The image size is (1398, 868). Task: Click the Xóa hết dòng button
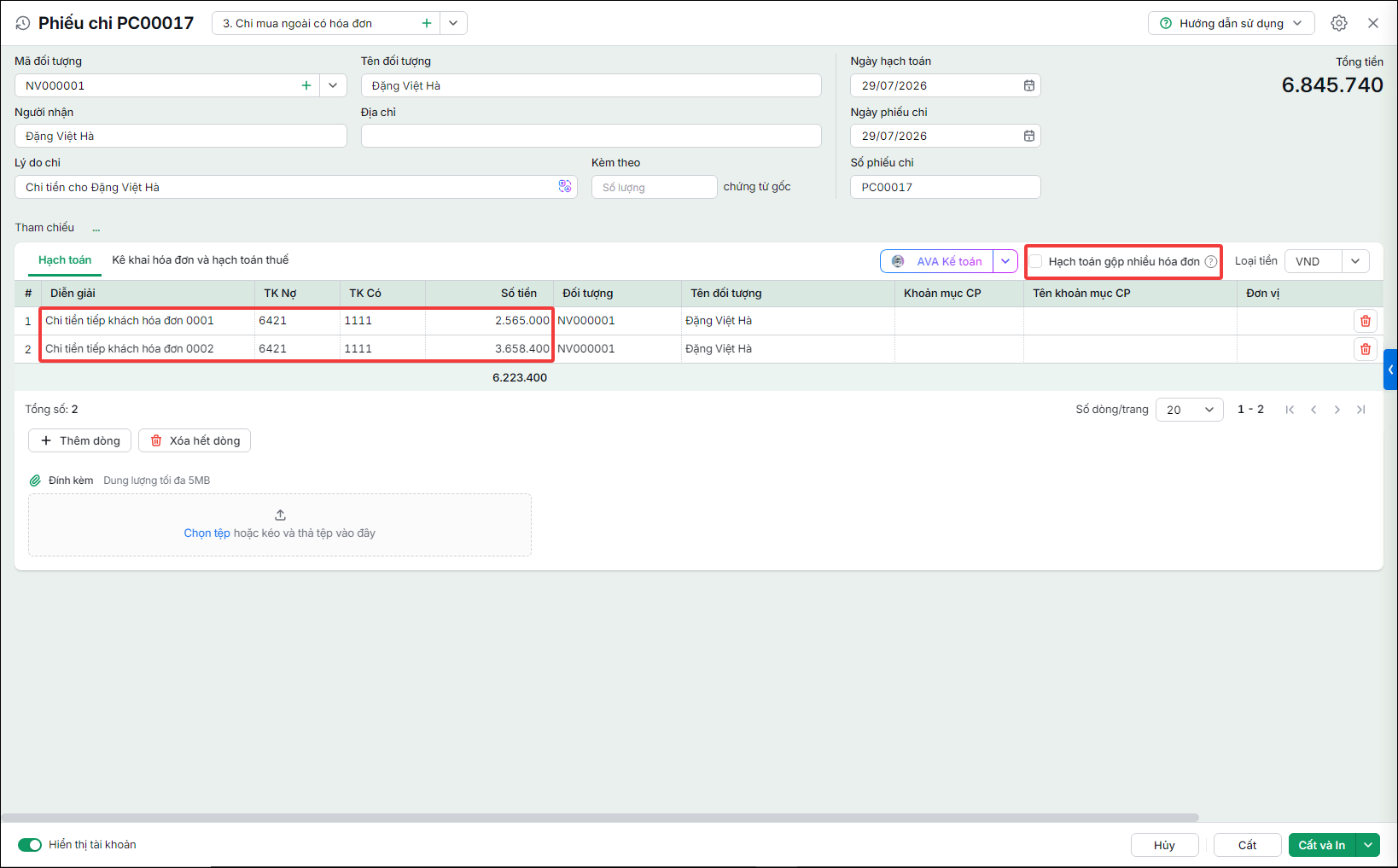tap(195, 440)
